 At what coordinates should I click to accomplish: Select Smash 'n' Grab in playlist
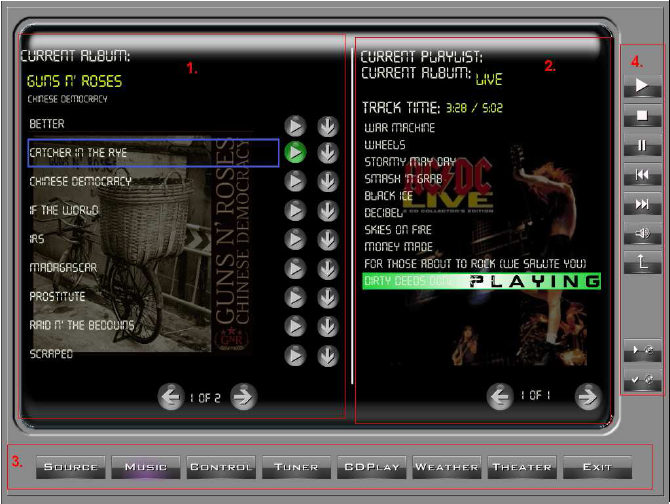403,179
